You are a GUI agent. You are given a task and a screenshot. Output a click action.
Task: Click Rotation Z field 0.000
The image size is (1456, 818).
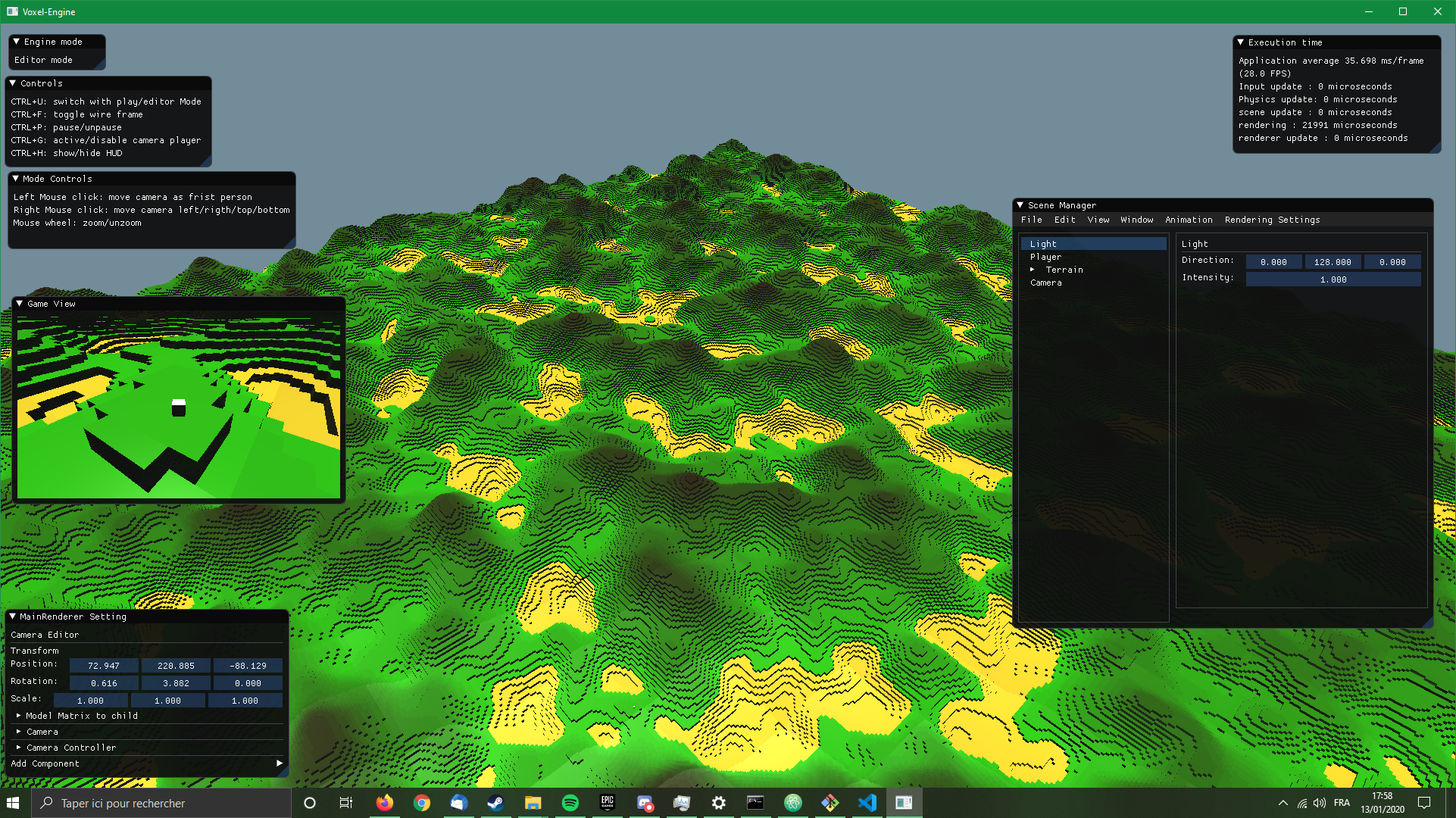click(248, 683)
